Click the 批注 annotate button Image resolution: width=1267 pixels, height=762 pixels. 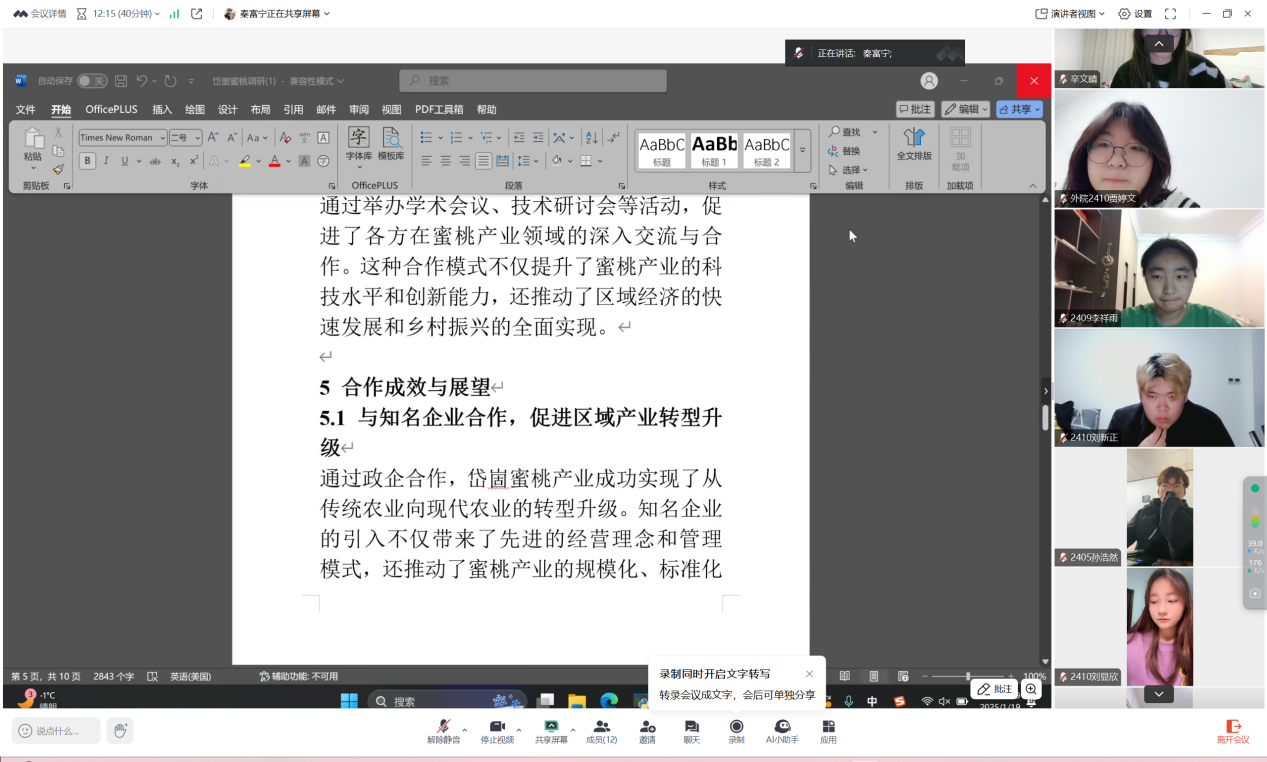[994, 689]
